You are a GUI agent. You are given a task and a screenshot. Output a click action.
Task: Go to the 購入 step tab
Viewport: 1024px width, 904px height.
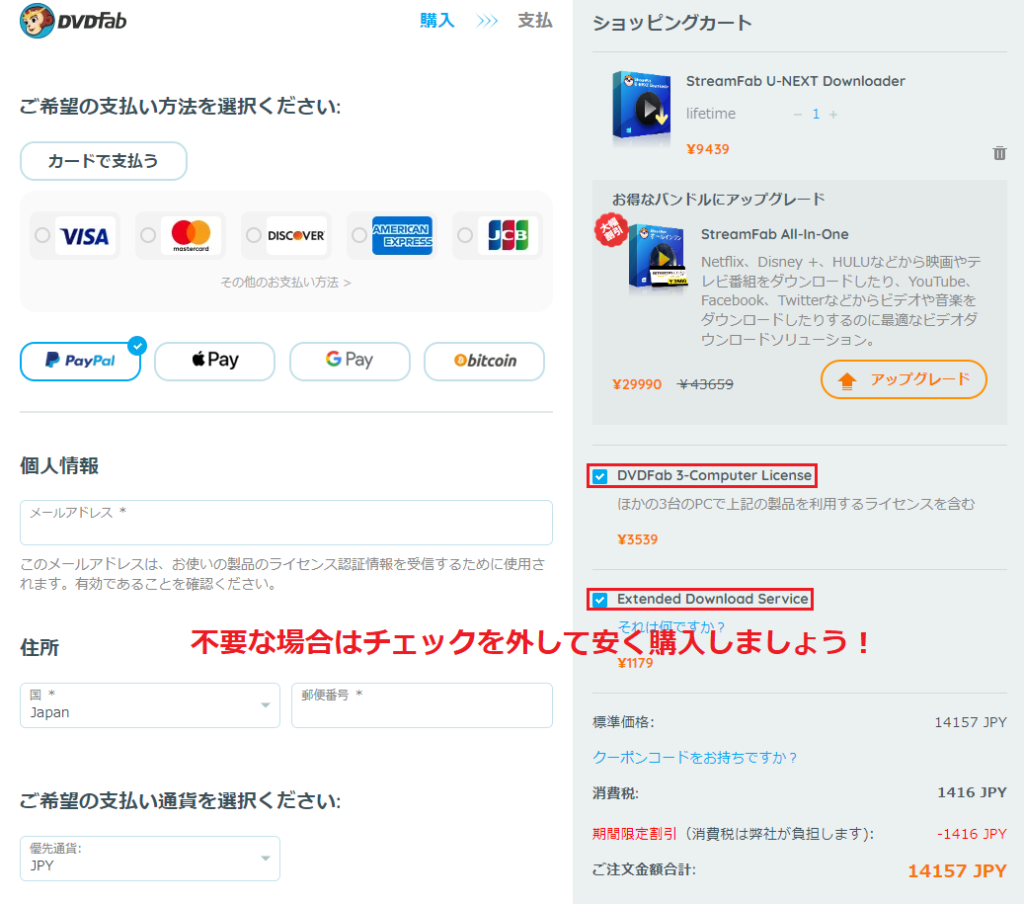[x=437, y=21]
